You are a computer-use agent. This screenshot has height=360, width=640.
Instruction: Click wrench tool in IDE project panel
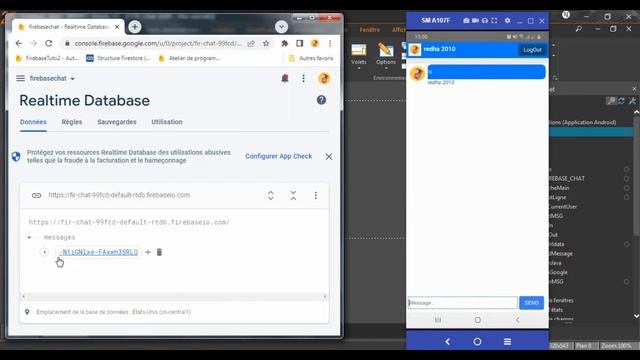point(632,100)
